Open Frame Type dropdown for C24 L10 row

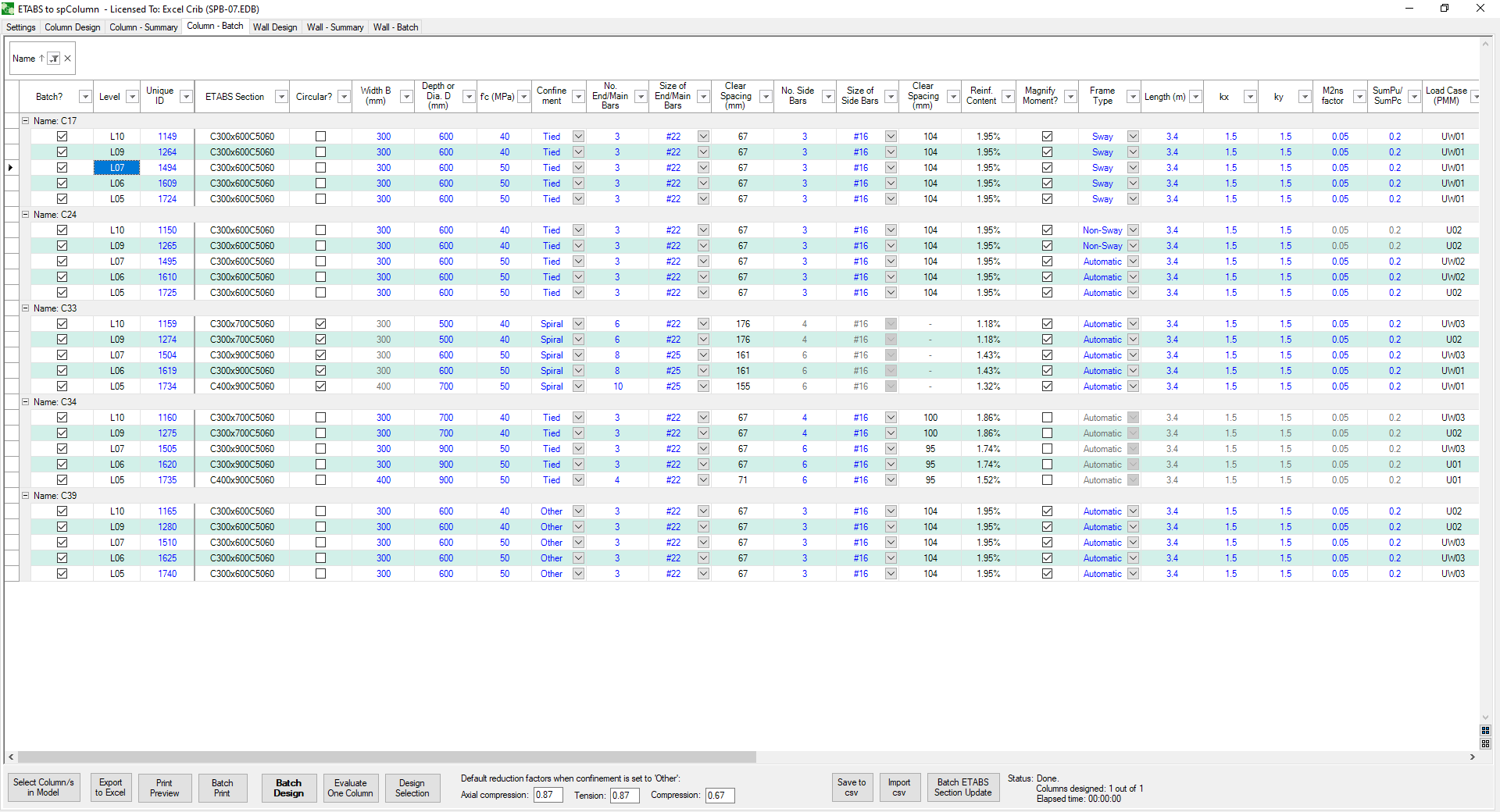[x=1133, y=230]
